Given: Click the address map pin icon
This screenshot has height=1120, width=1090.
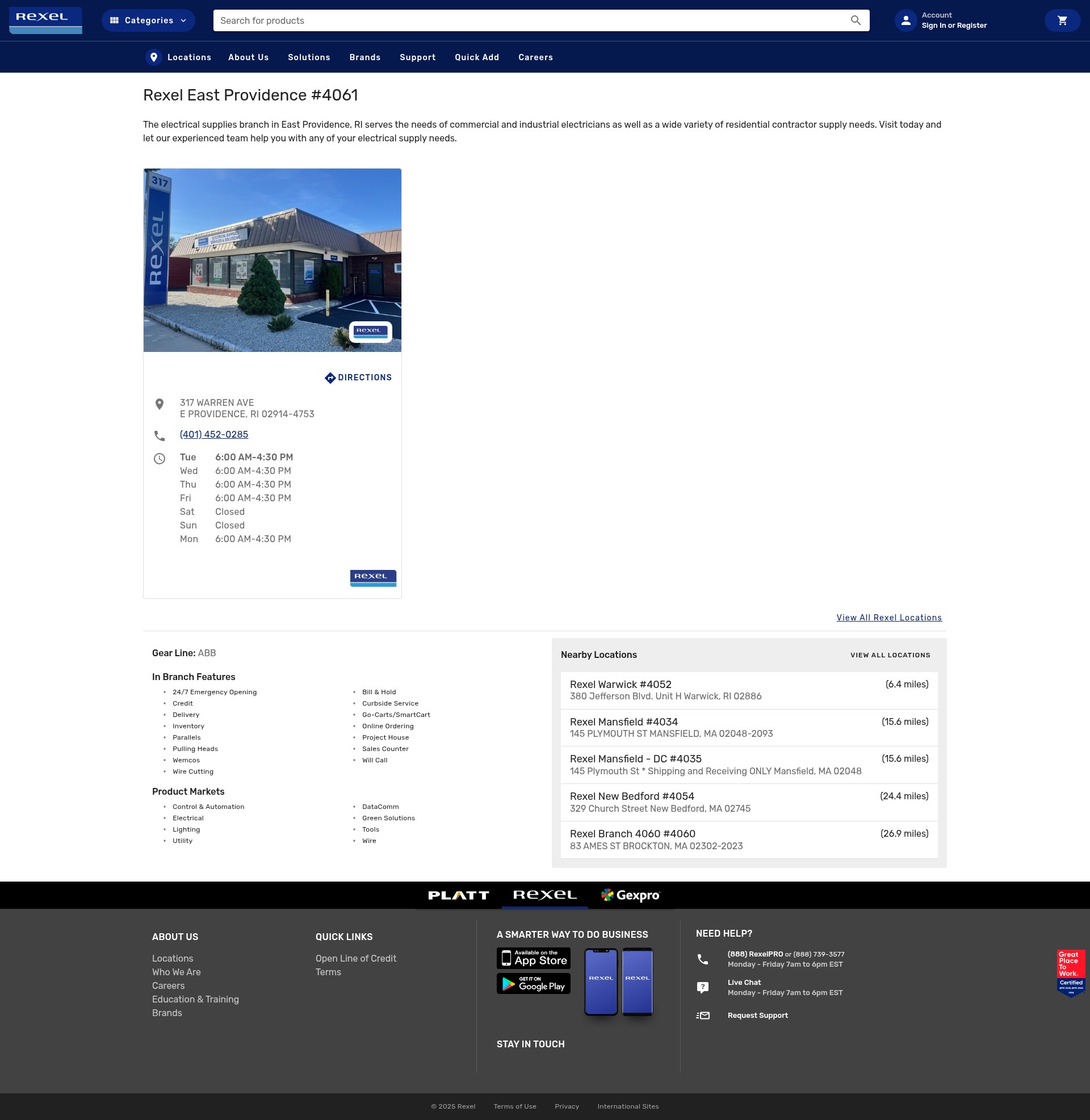Looking at the screenshot, I should coord(160,404).
